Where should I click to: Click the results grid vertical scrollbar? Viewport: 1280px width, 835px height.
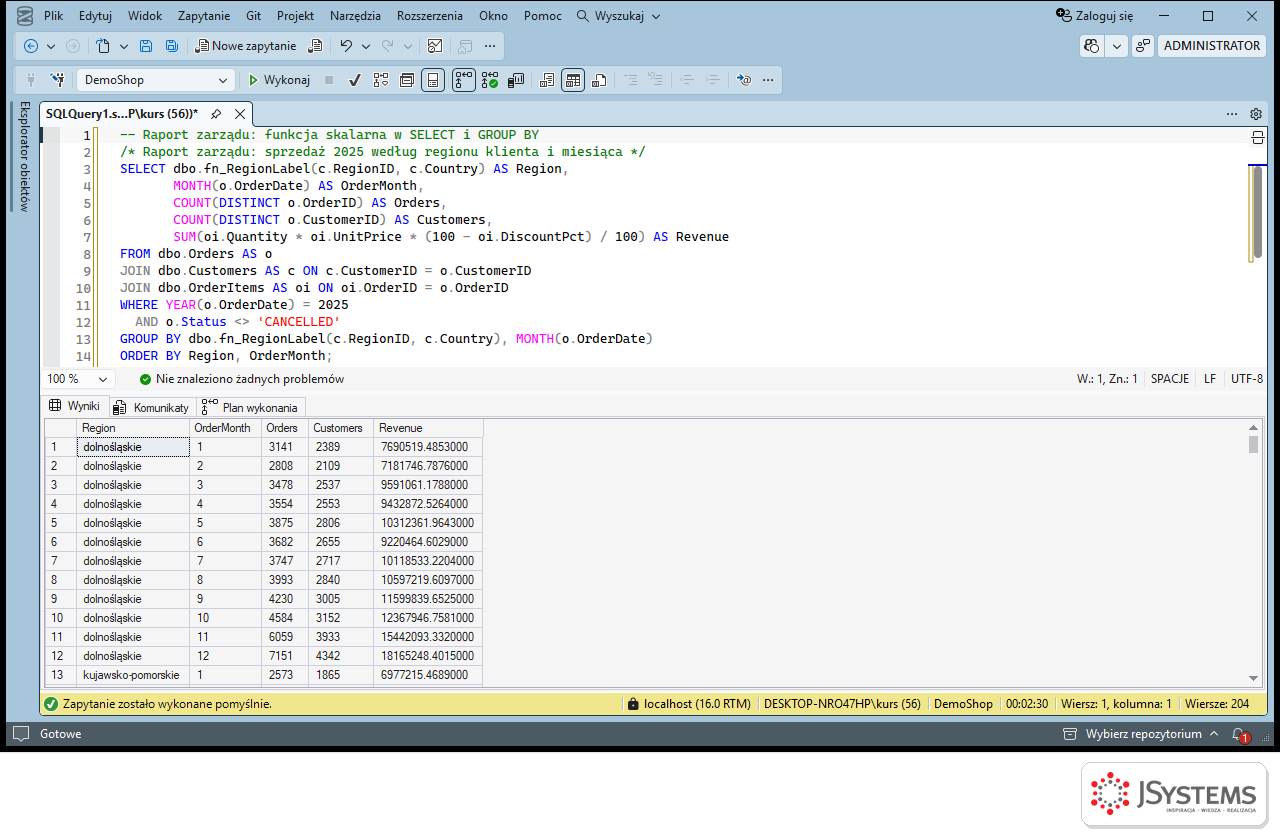(x=1254, y=444)
